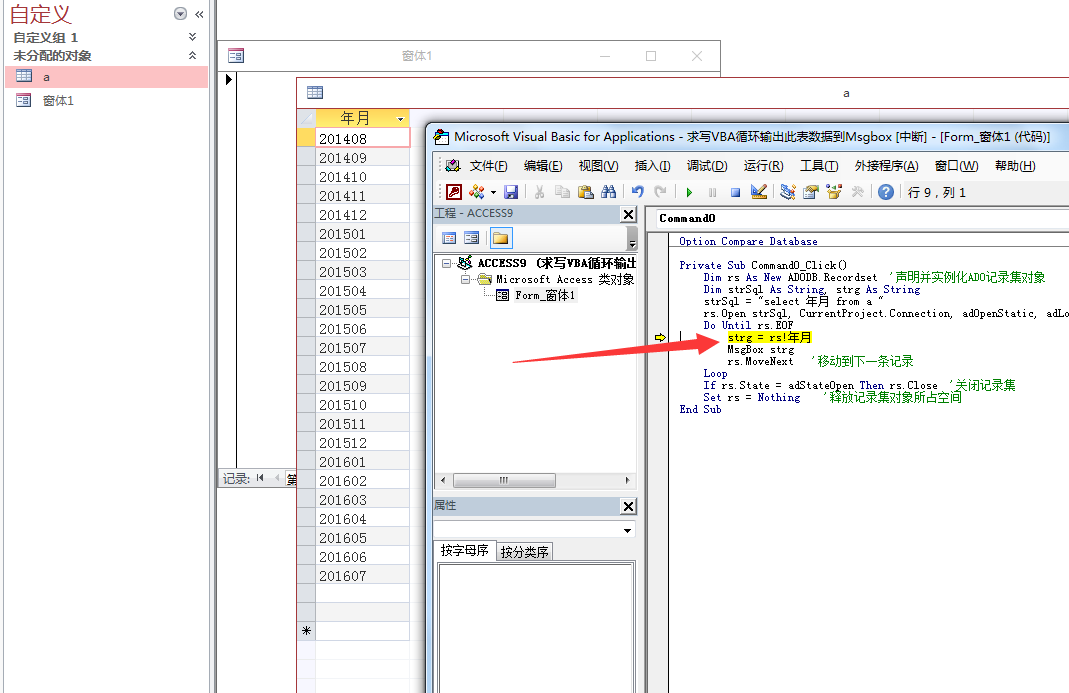
Task: Click the 201607 cell in table a
Action: pyautogui.click(x=363, y=576)
